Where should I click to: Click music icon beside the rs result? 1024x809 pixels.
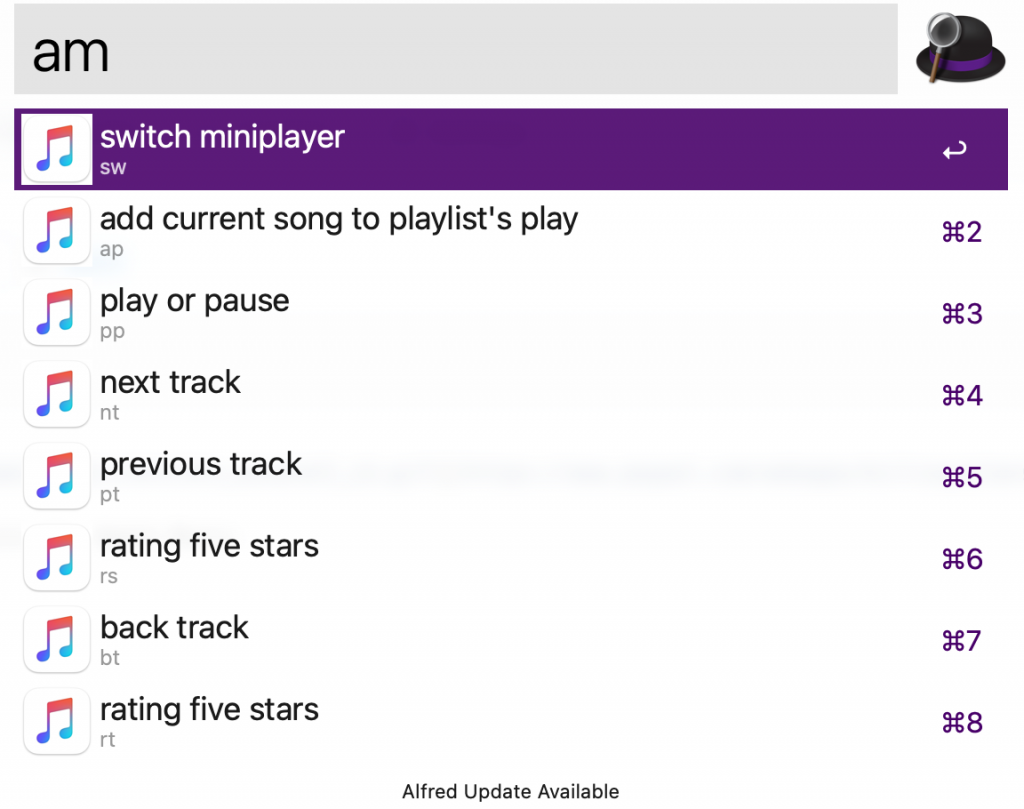pos(57,558)
